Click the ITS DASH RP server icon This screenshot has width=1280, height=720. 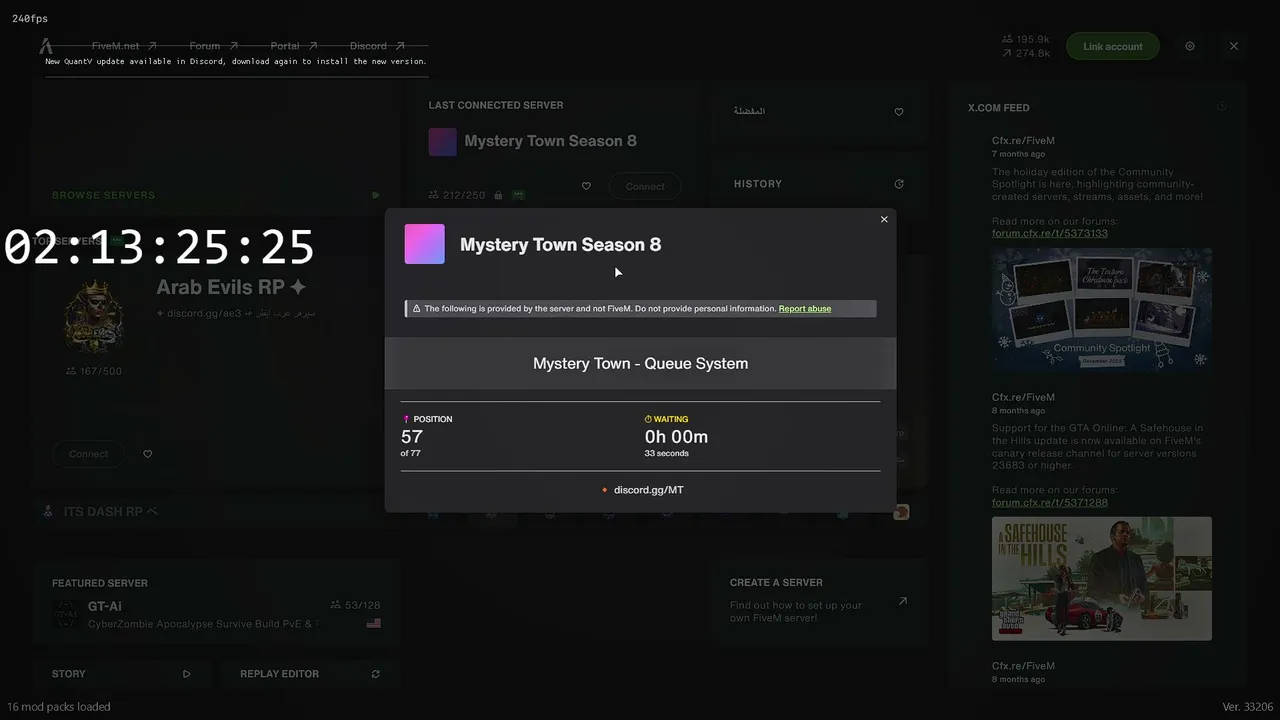(x=47, y=511)
